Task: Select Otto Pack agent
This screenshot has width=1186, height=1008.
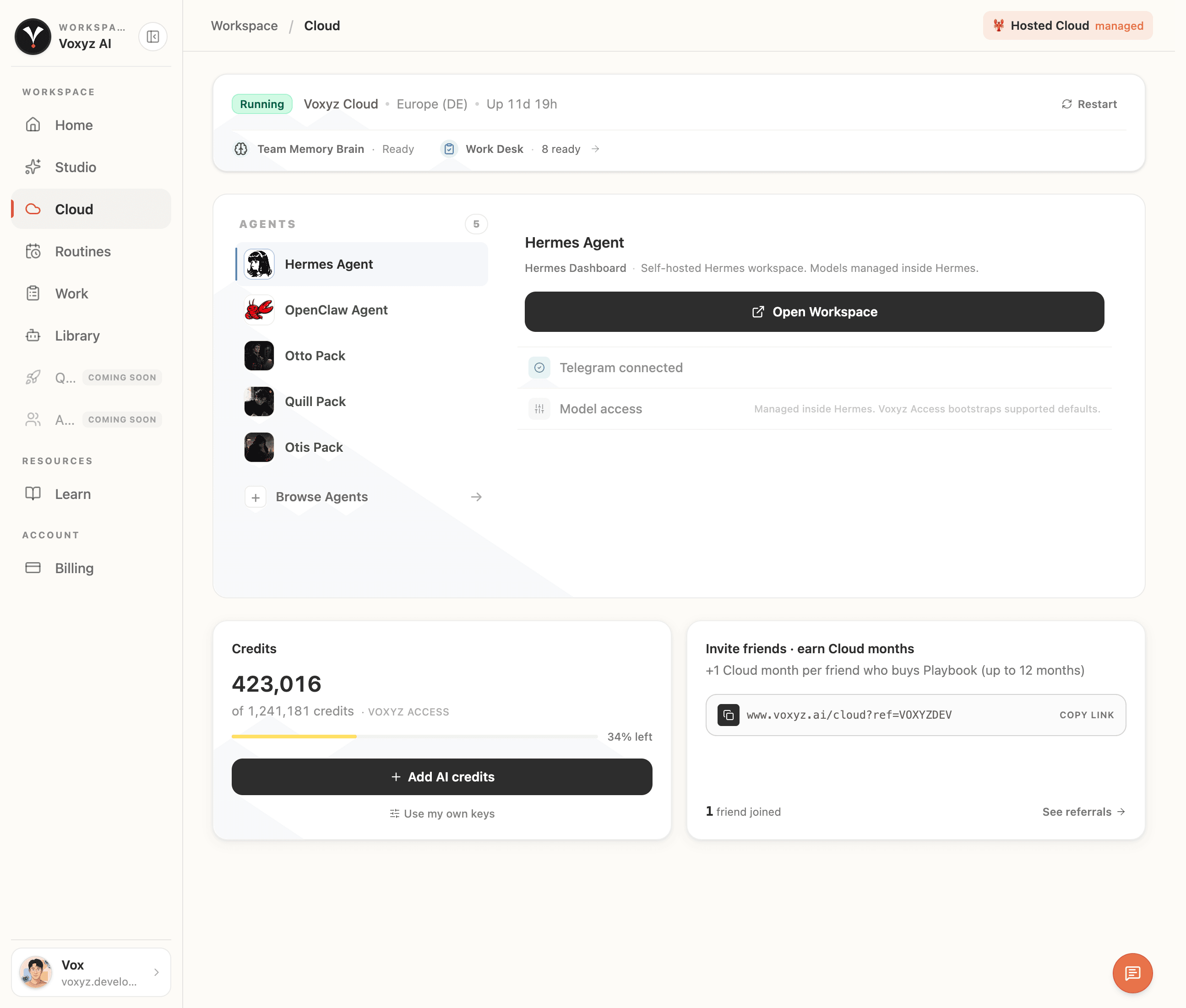Action: click(362, 355)
